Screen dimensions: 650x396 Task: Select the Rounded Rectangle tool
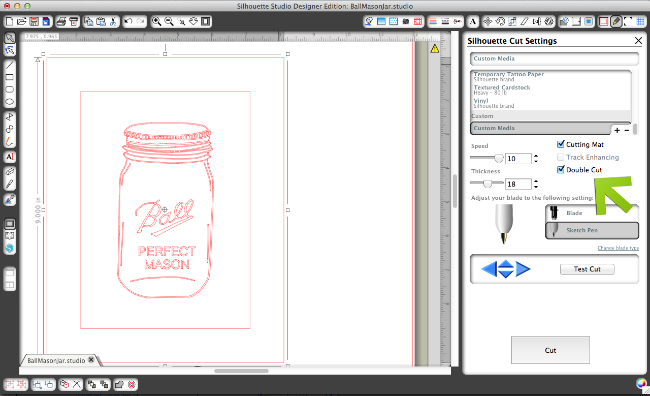point(10,89)
